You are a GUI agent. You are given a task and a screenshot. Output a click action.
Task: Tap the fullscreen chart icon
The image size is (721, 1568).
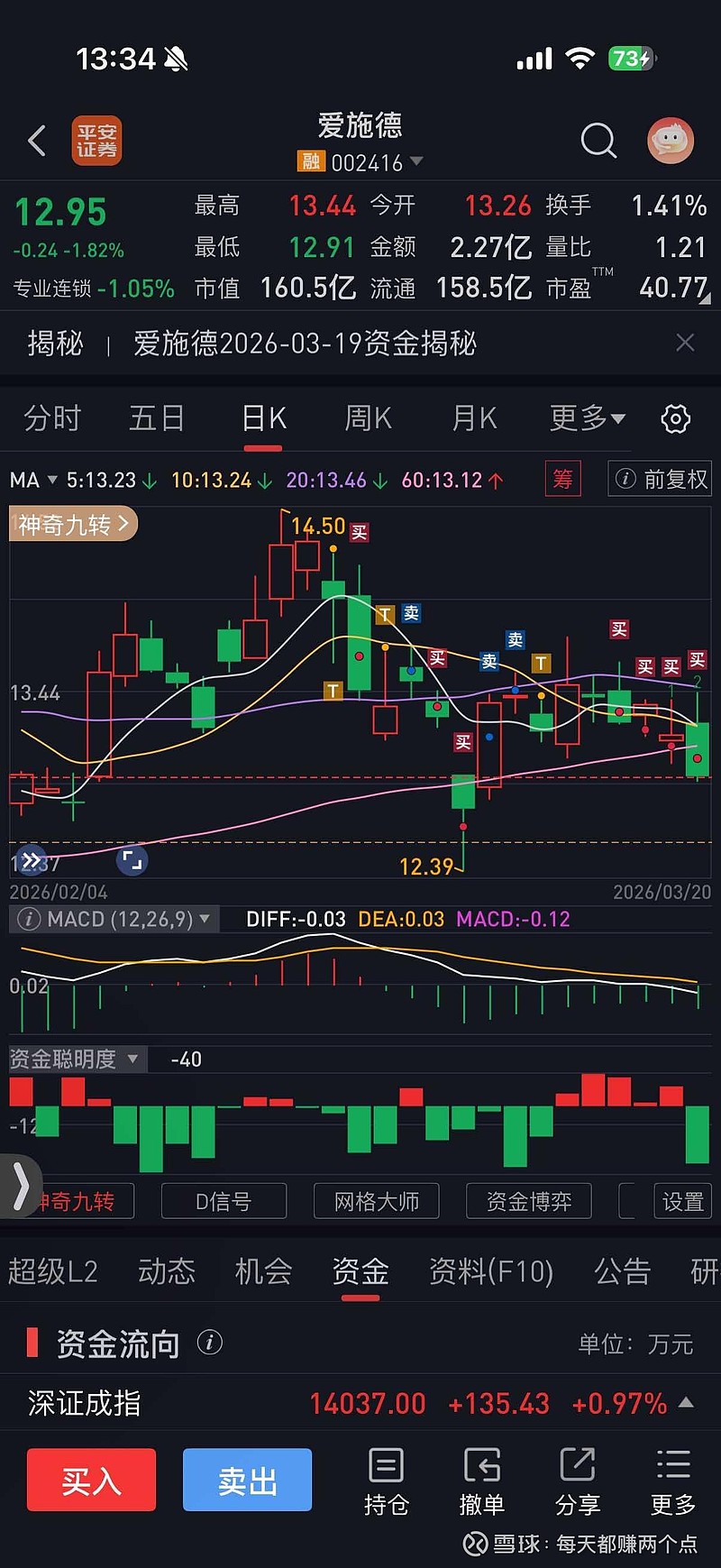(x=132, y=860)
